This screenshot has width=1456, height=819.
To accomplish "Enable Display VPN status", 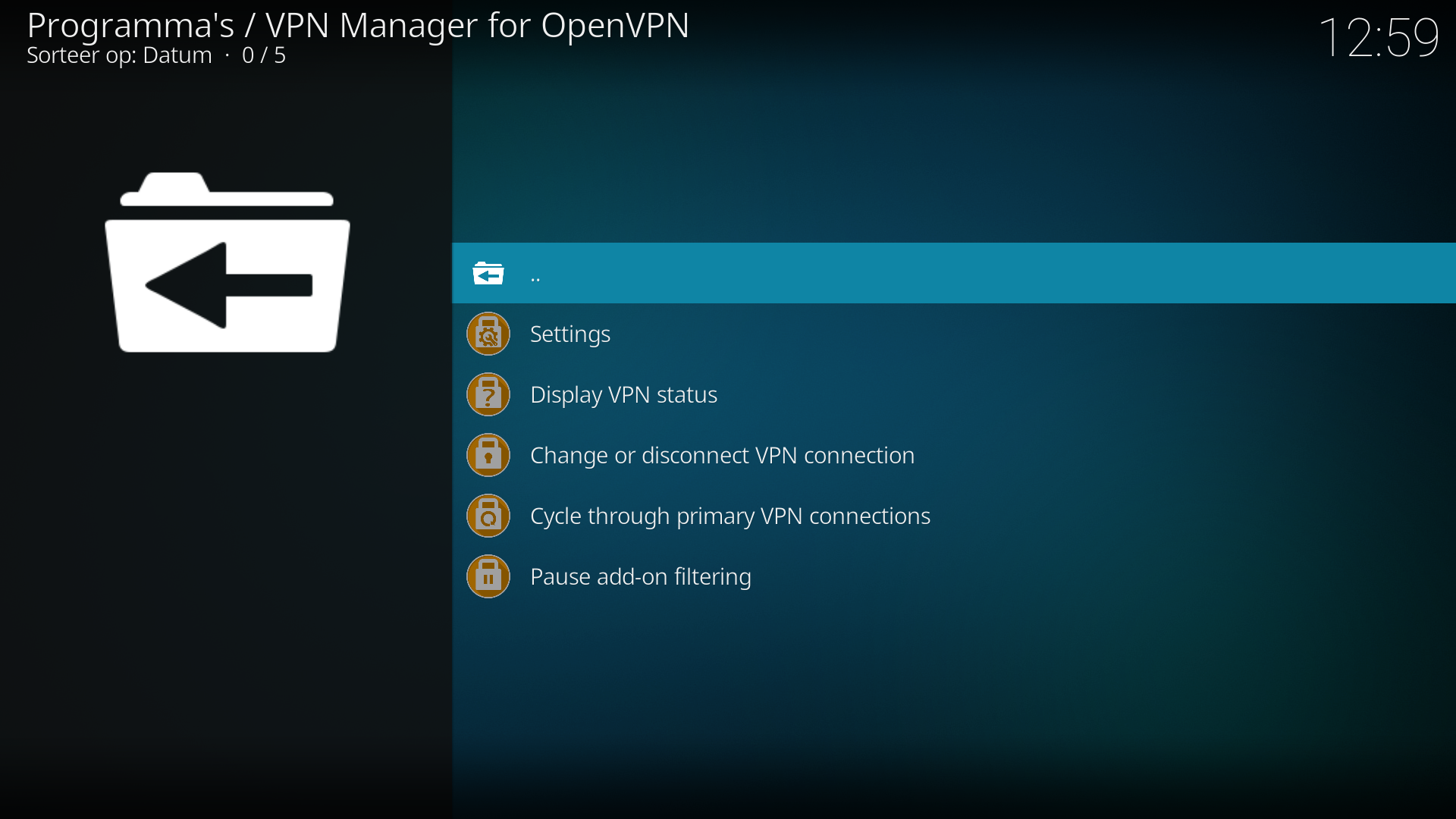I will [x=623, y=394].
